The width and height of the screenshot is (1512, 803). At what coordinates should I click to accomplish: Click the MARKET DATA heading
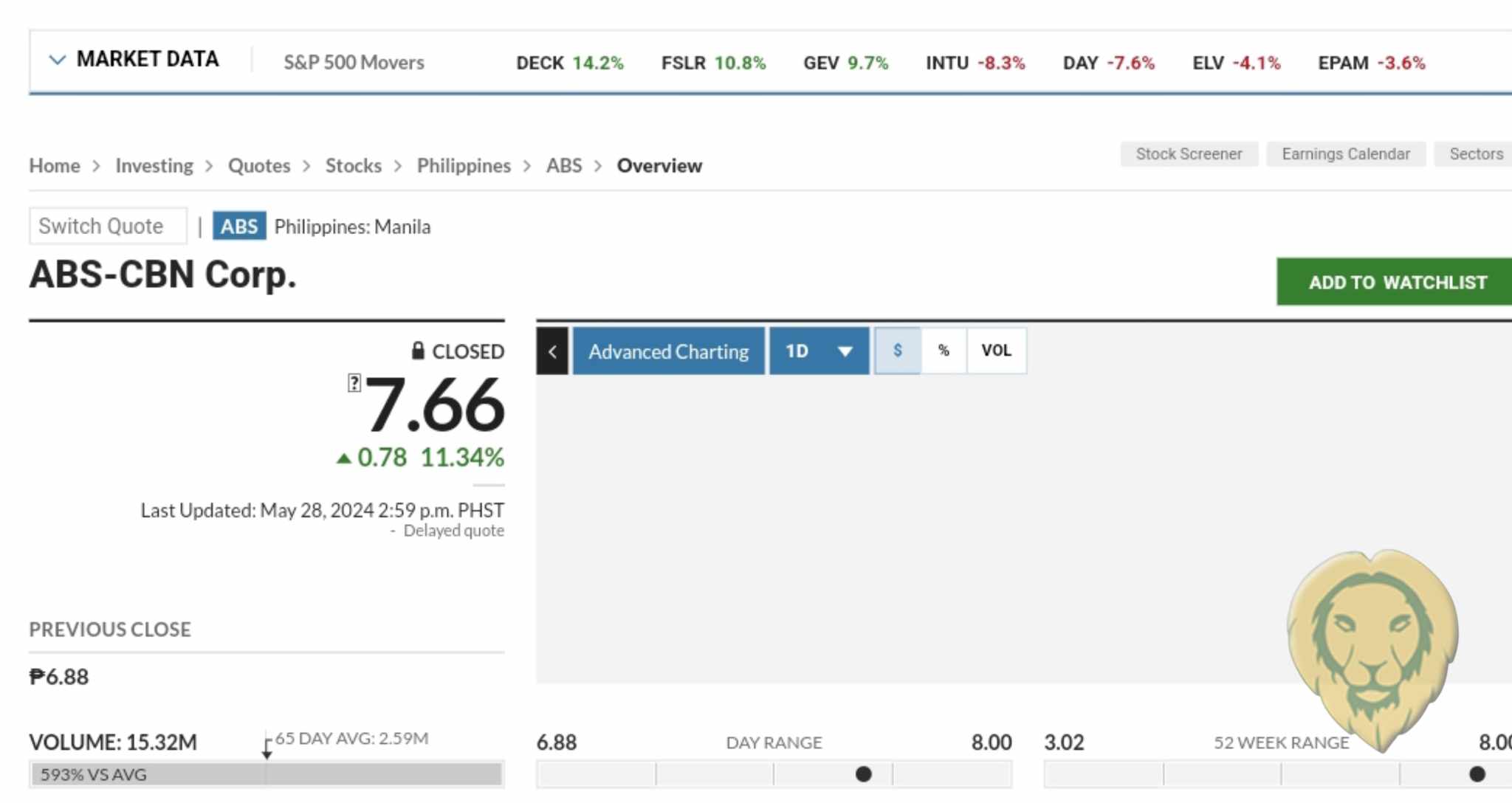point(148,59)
